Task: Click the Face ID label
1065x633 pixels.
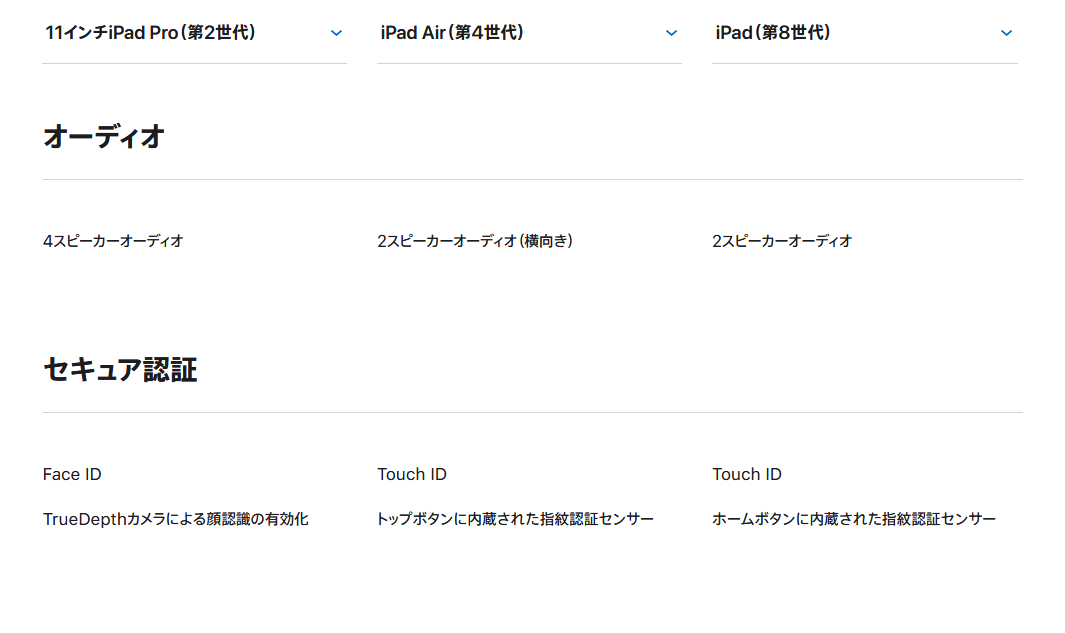Action: point(72,474)
